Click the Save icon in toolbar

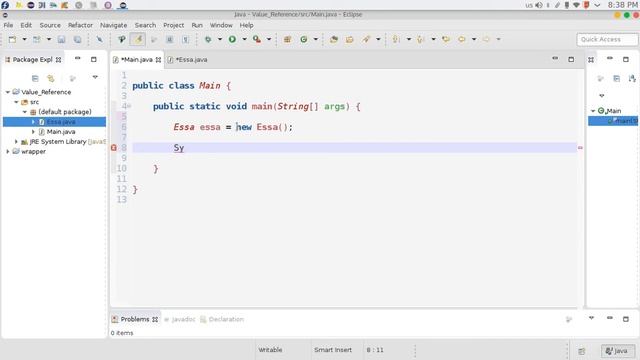pyautogui.click(x=61, y=39)
